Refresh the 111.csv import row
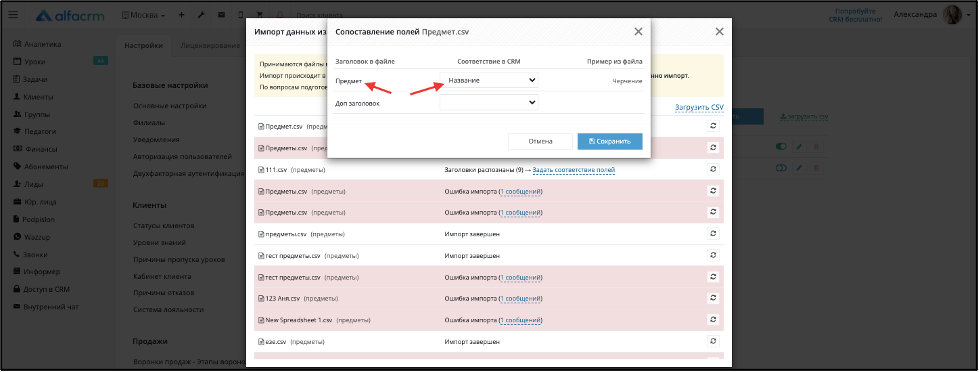Screen dimensions: 979x372 coord(714,169)
